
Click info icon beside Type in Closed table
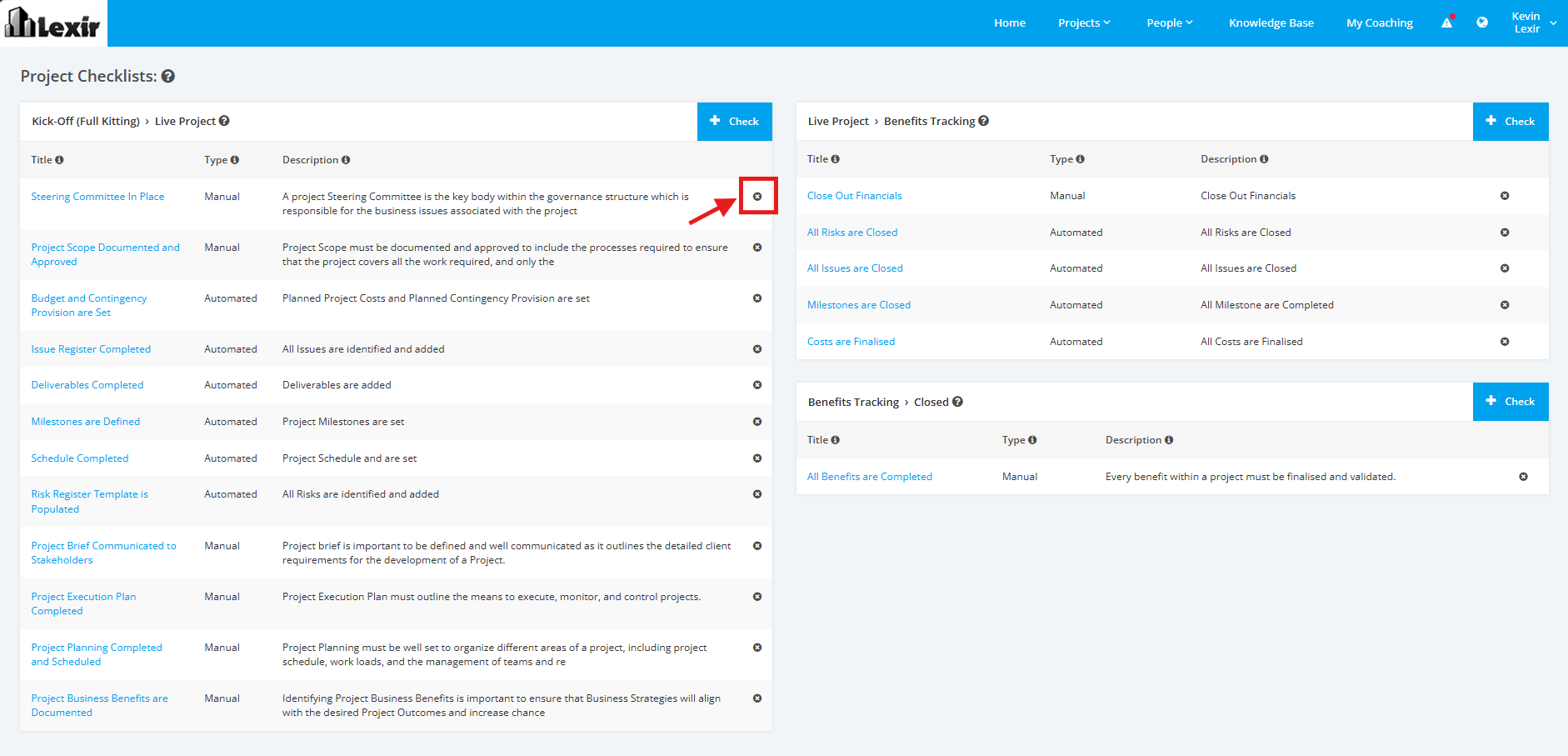pos(1032,440)
